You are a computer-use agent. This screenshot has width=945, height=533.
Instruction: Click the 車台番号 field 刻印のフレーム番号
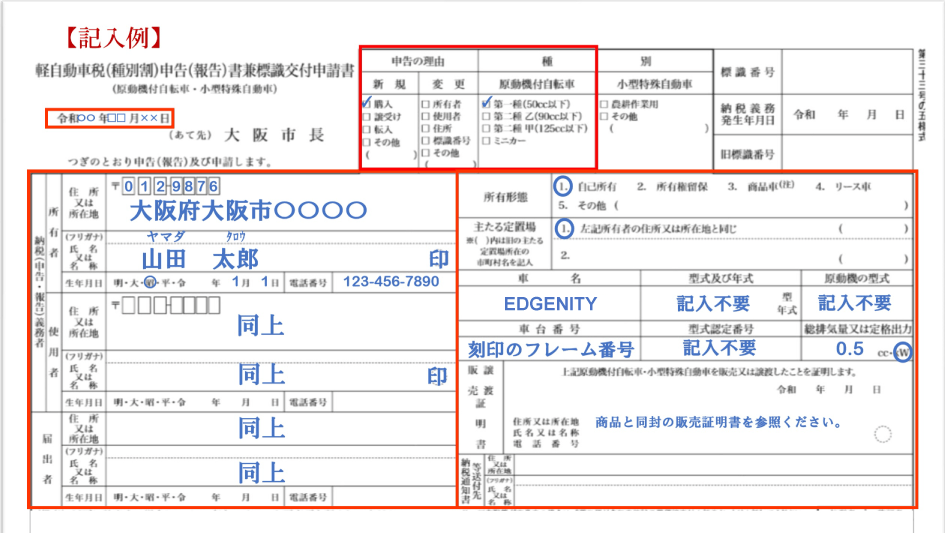click(550, 349)
